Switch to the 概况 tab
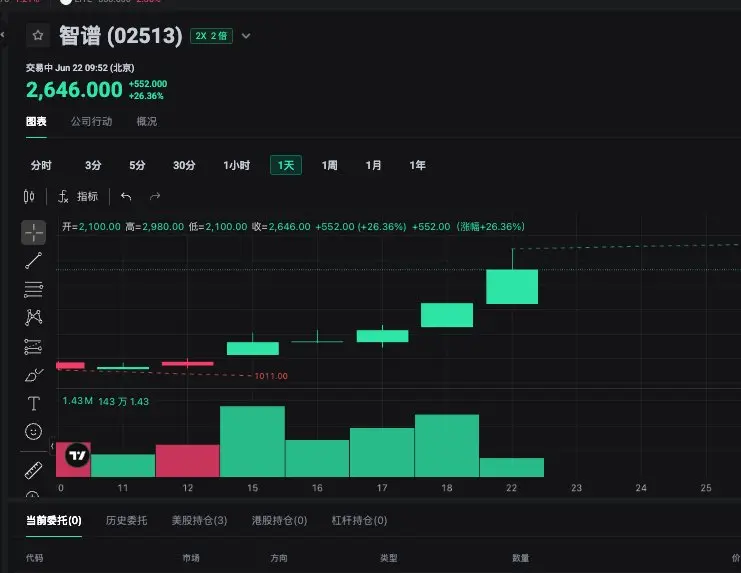Screen dimensions: 741x573 click(146, 121)
